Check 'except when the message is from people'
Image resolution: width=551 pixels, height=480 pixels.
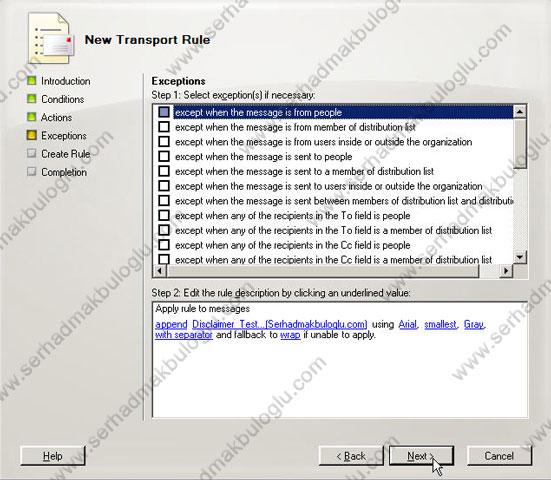[164, 112]
